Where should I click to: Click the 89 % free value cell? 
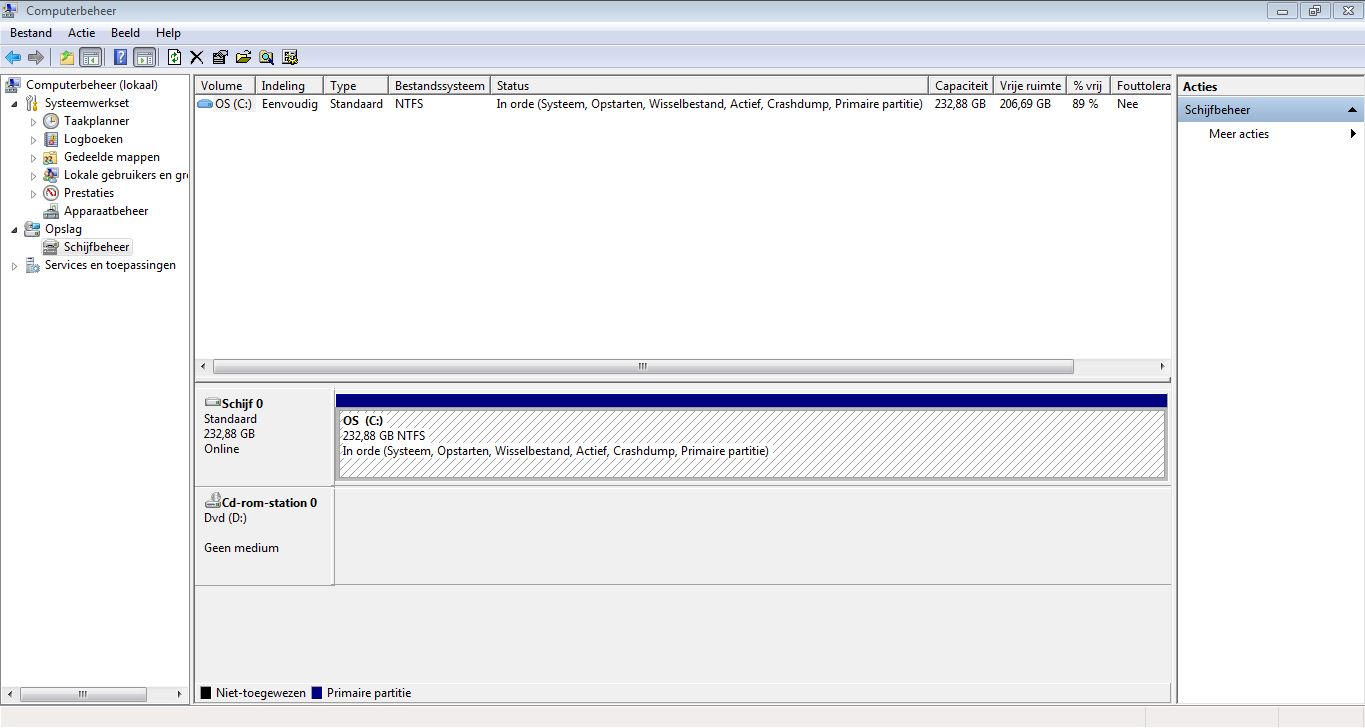[1085, 104]
